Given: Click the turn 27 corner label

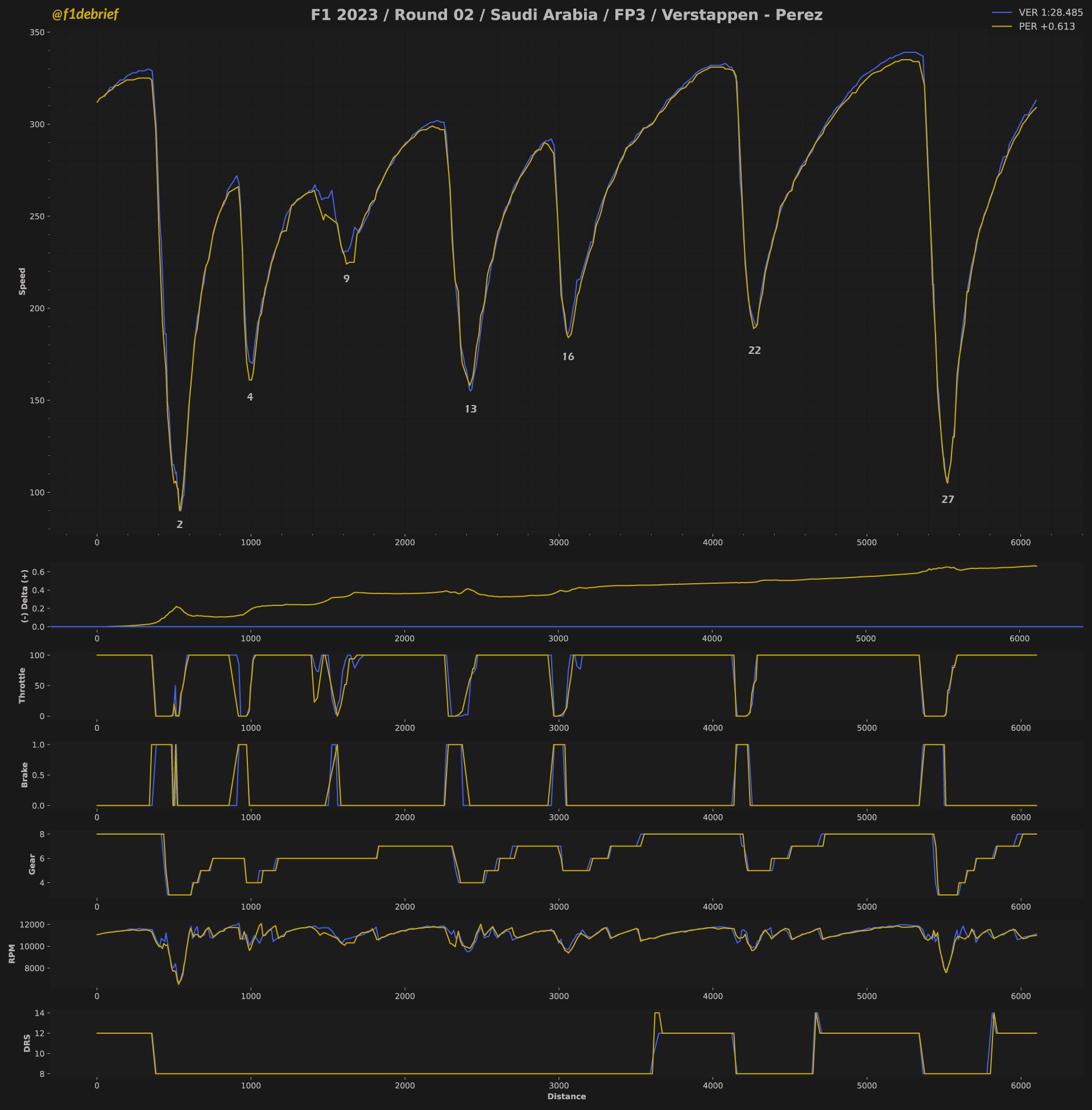Looking at the screenshot, I should pyautogui.click(x=948, y=500).
